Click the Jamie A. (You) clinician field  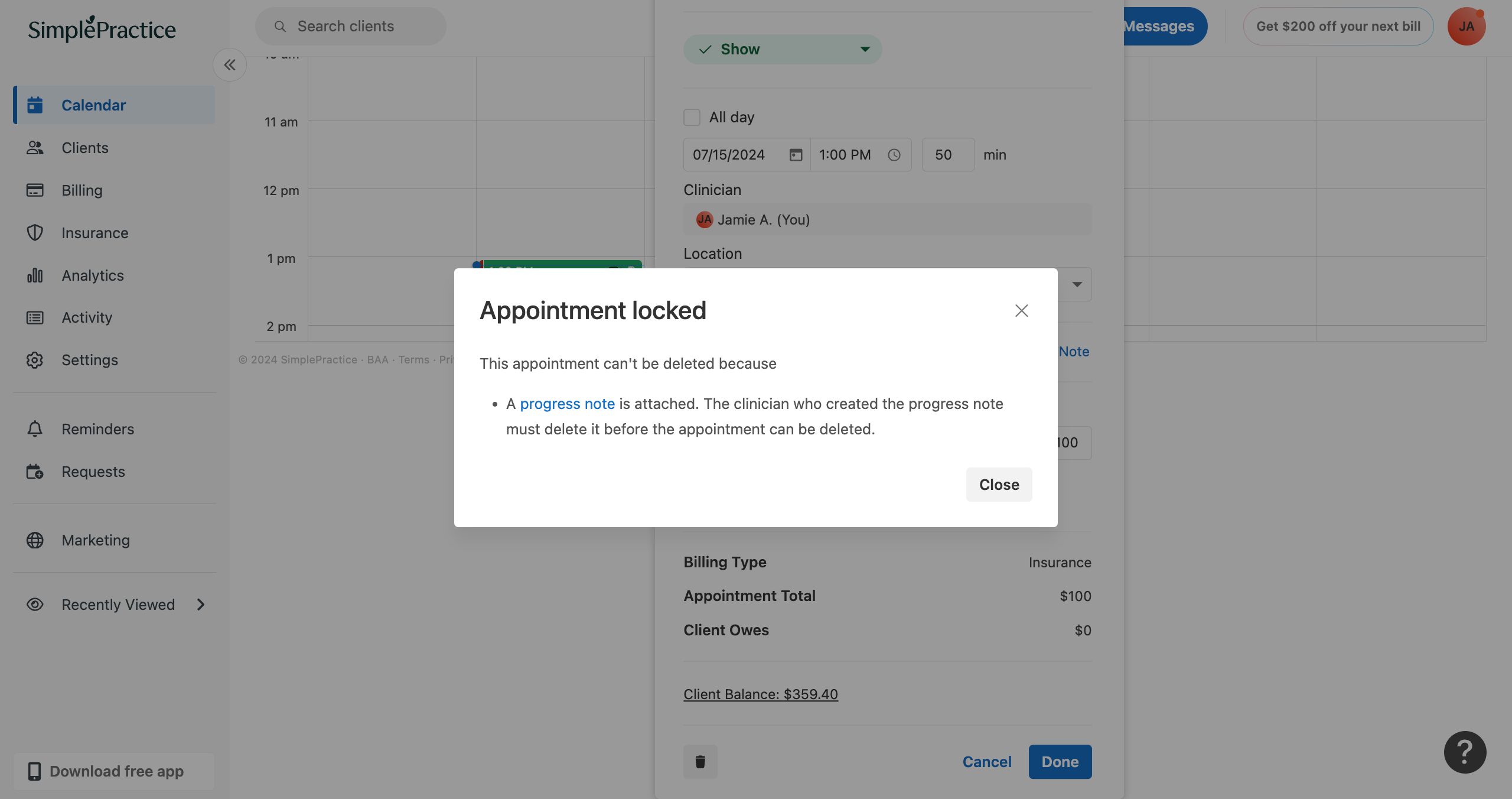(887, 220)
